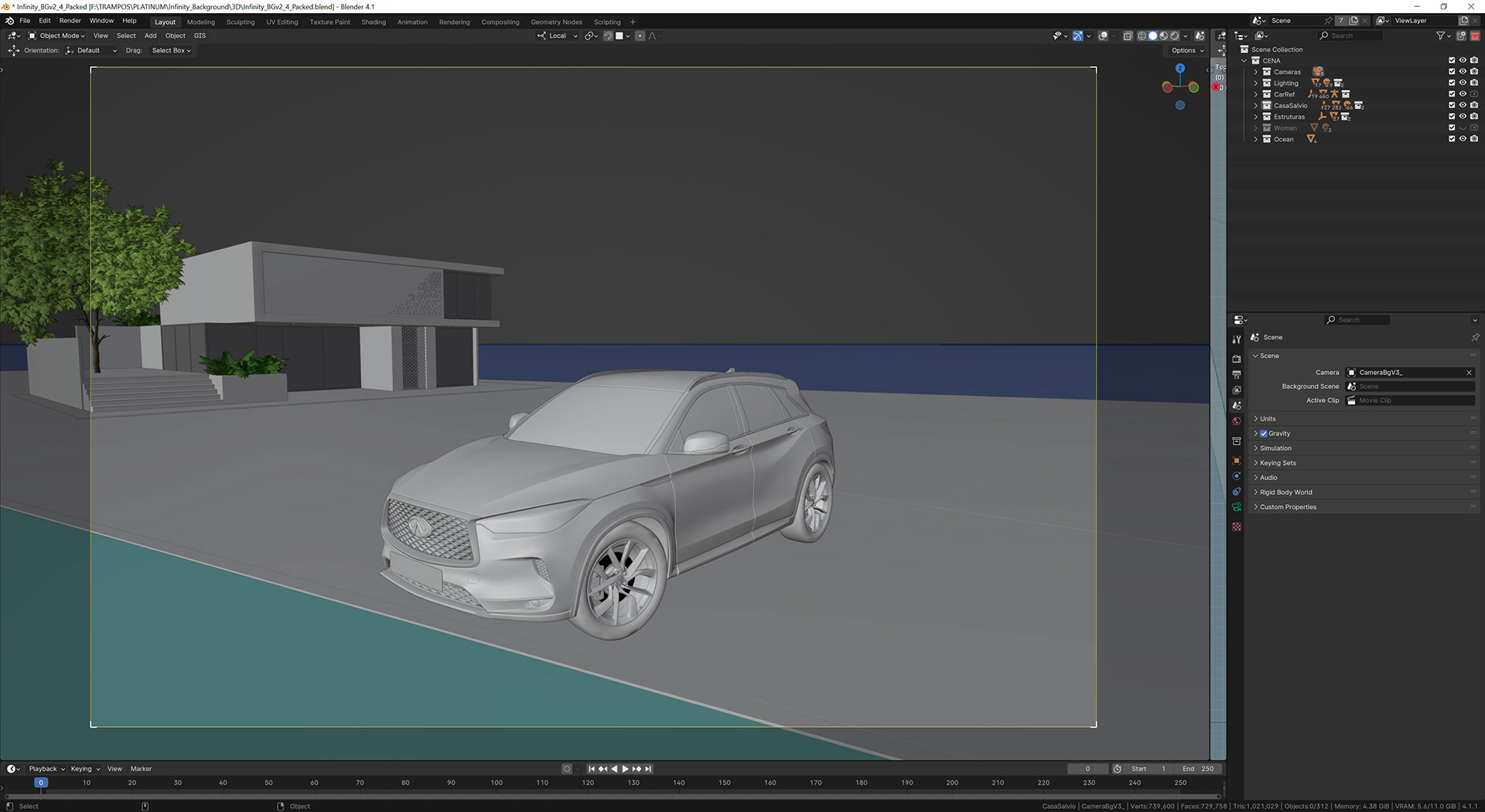This screenshot has height=812, width=1485.
Task: Exclude Ocean collection from view layer
Action: click(x=1452, y=139)
